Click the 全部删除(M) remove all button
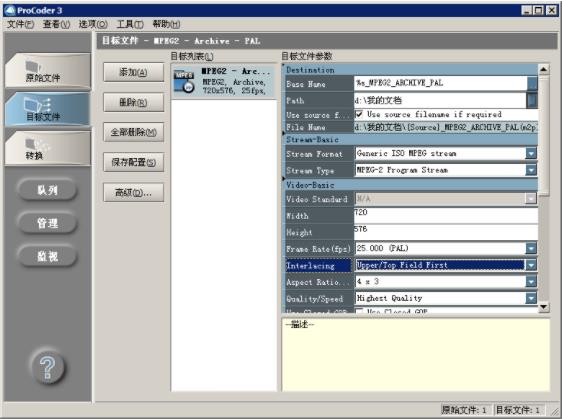This screenshot has width=562, height=420. point(133,132)
